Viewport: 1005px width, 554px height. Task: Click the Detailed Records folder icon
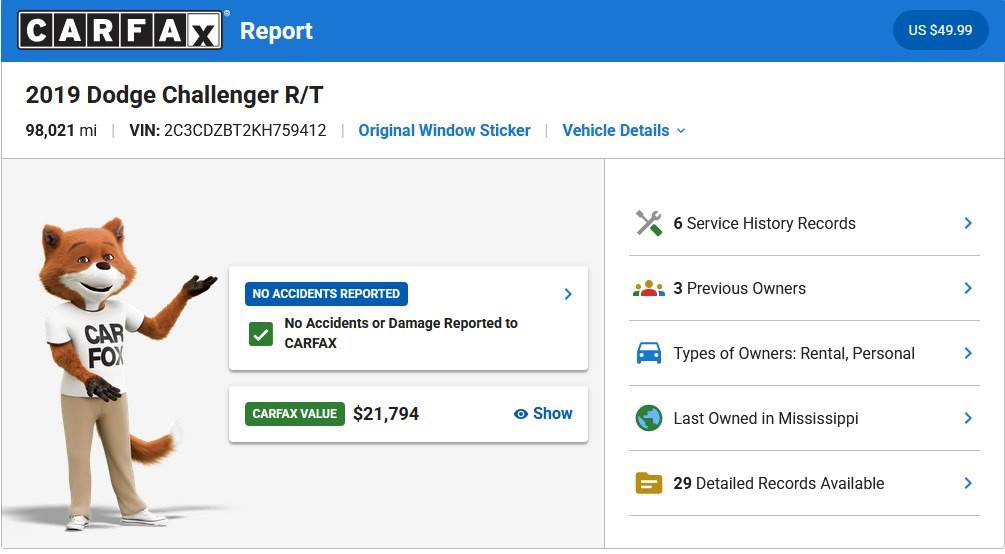649,483
